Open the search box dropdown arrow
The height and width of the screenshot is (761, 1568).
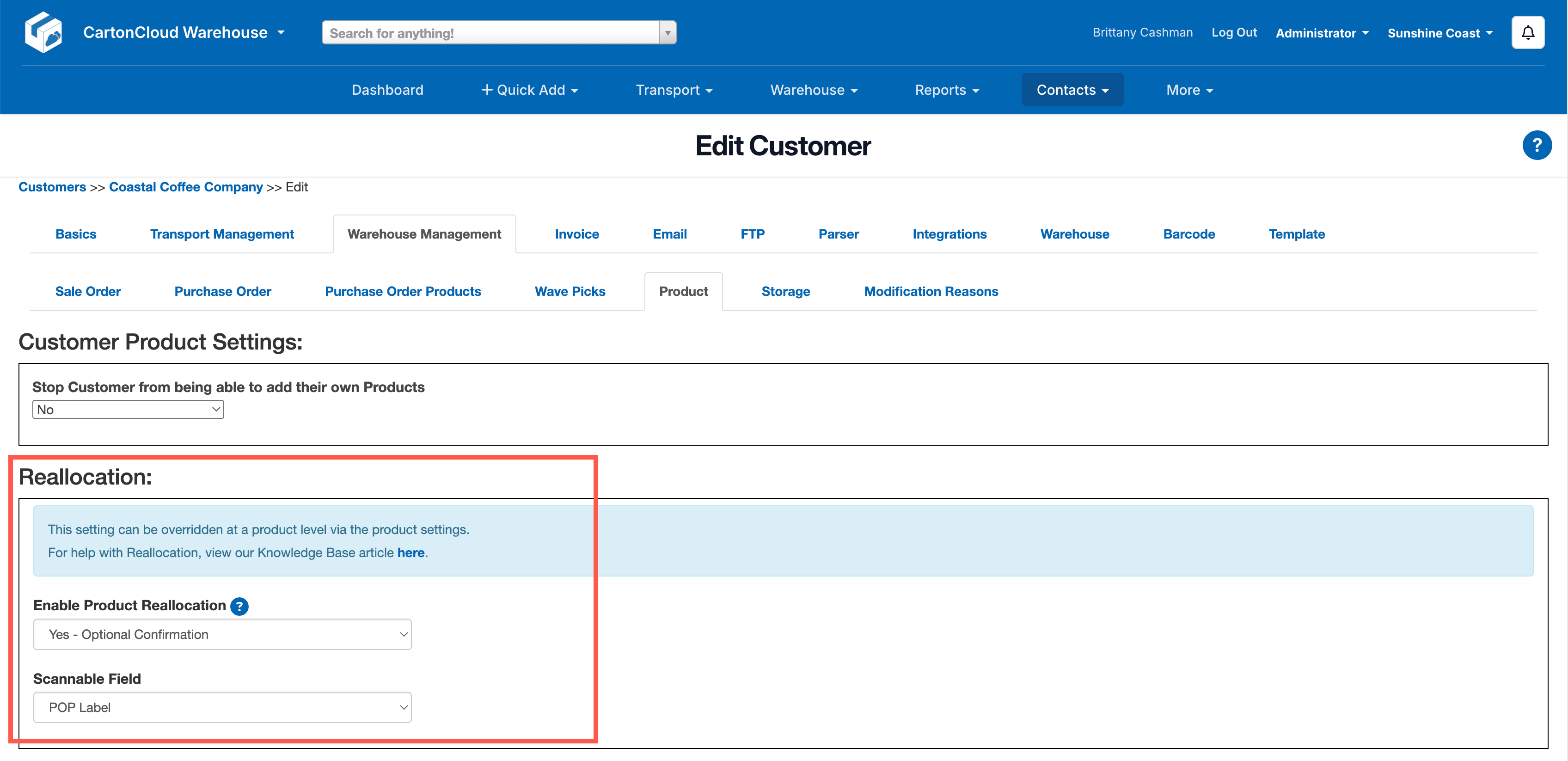tap(668, 33)
